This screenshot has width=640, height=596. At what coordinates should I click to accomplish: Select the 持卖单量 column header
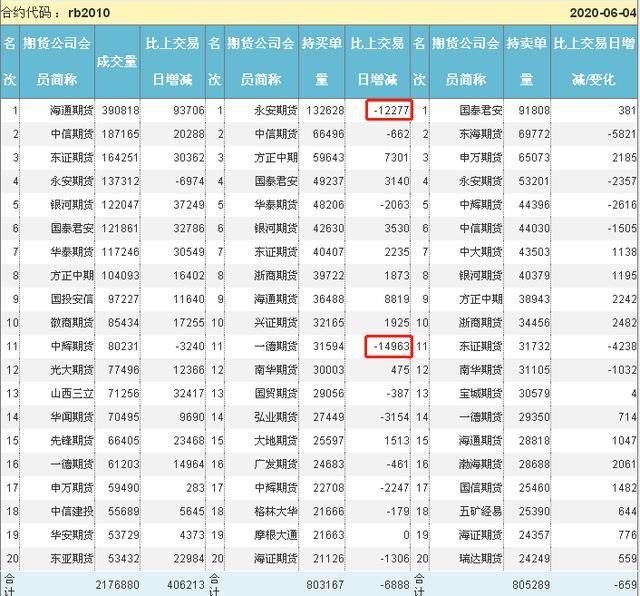pyautogui.click(x=526, y=61)
